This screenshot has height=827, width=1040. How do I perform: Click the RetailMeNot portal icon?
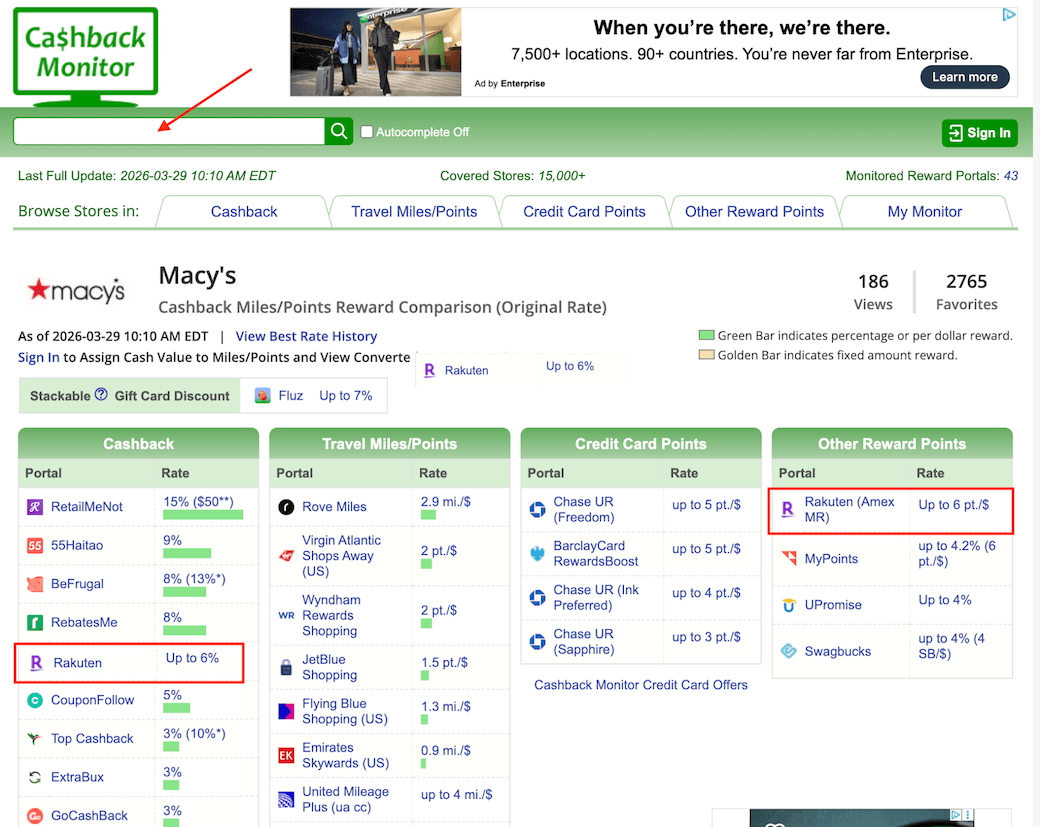tap(35, 507)
